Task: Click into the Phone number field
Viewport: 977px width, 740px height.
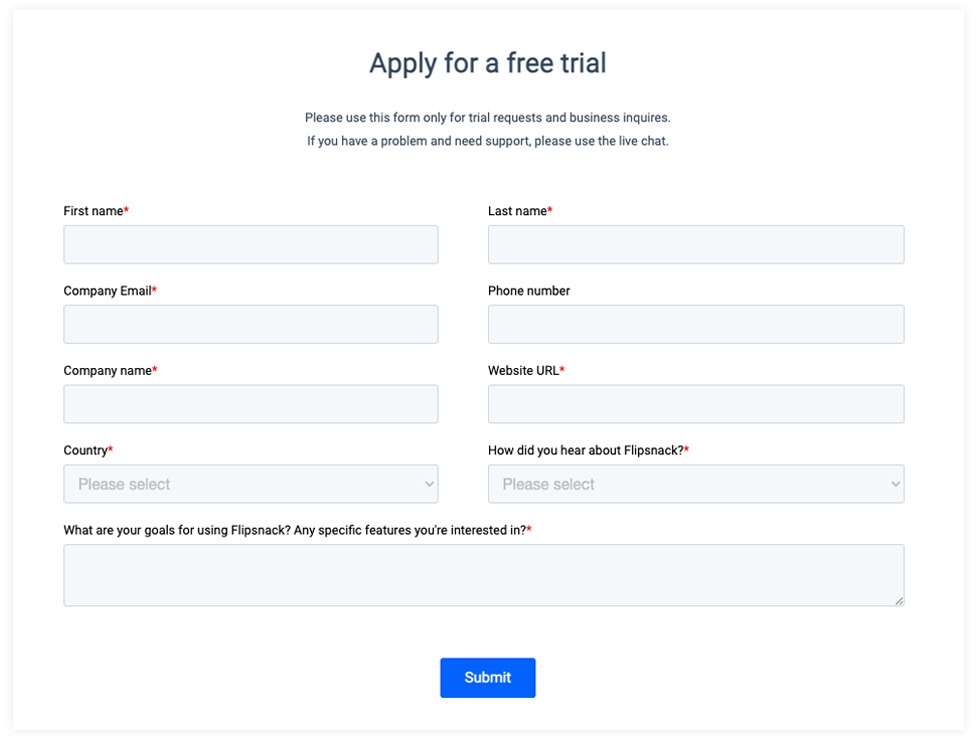Action: click(x=696, y=324)
